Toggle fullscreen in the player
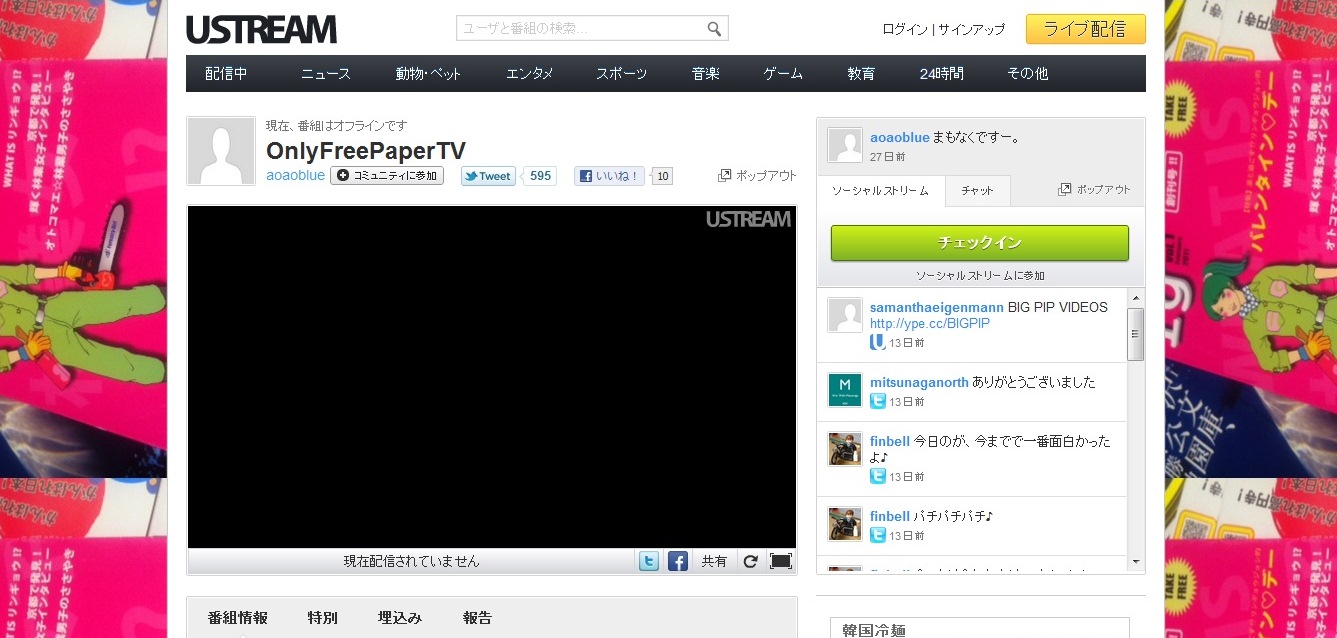 coord(781,561)
